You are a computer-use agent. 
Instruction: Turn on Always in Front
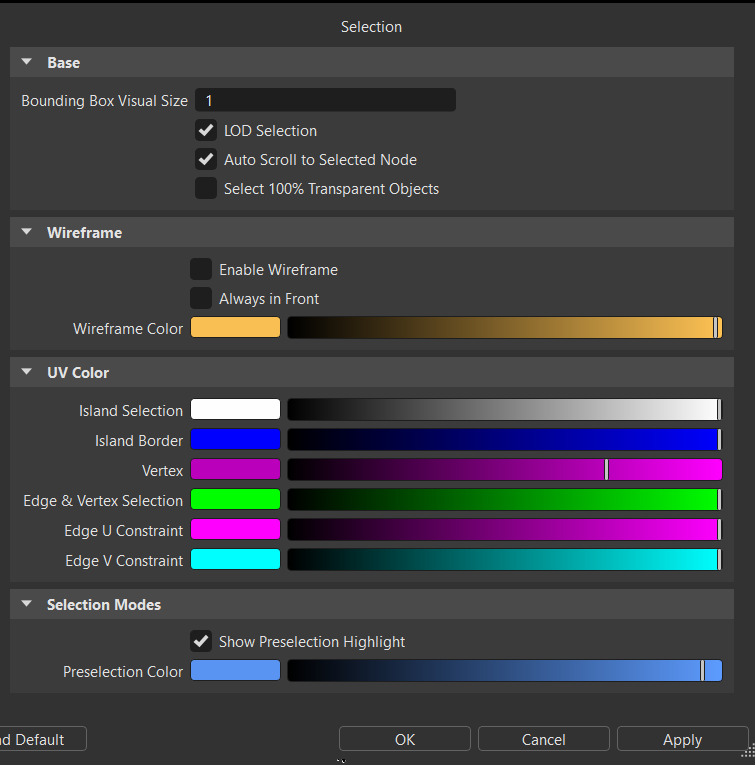(201, 298)
